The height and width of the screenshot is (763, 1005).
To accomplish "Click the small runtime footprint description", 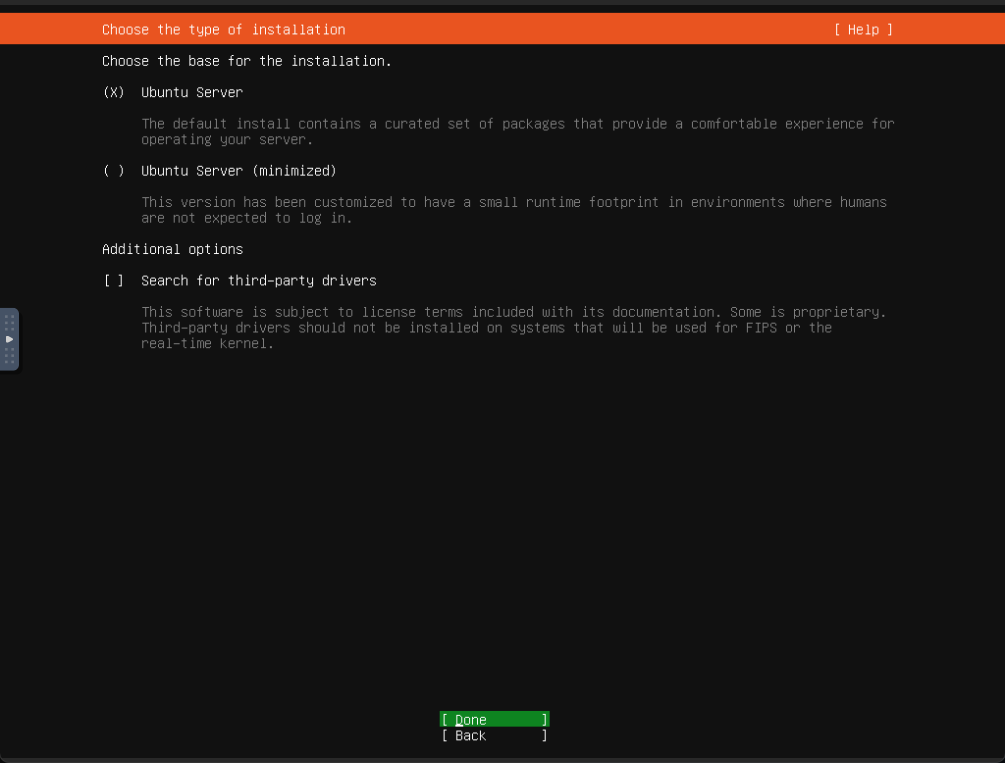I will coord(514,210).
